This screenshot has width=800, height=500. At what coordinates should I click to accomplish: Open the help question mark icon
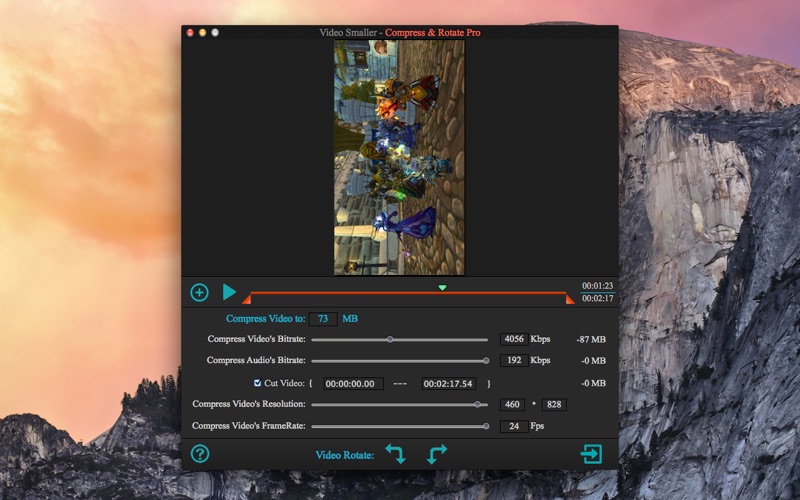[x=200, y=454]
